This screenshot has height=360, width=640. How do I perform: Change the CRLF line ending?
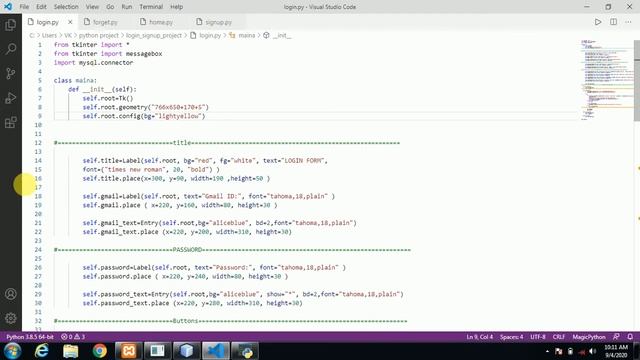pos(559,337)
